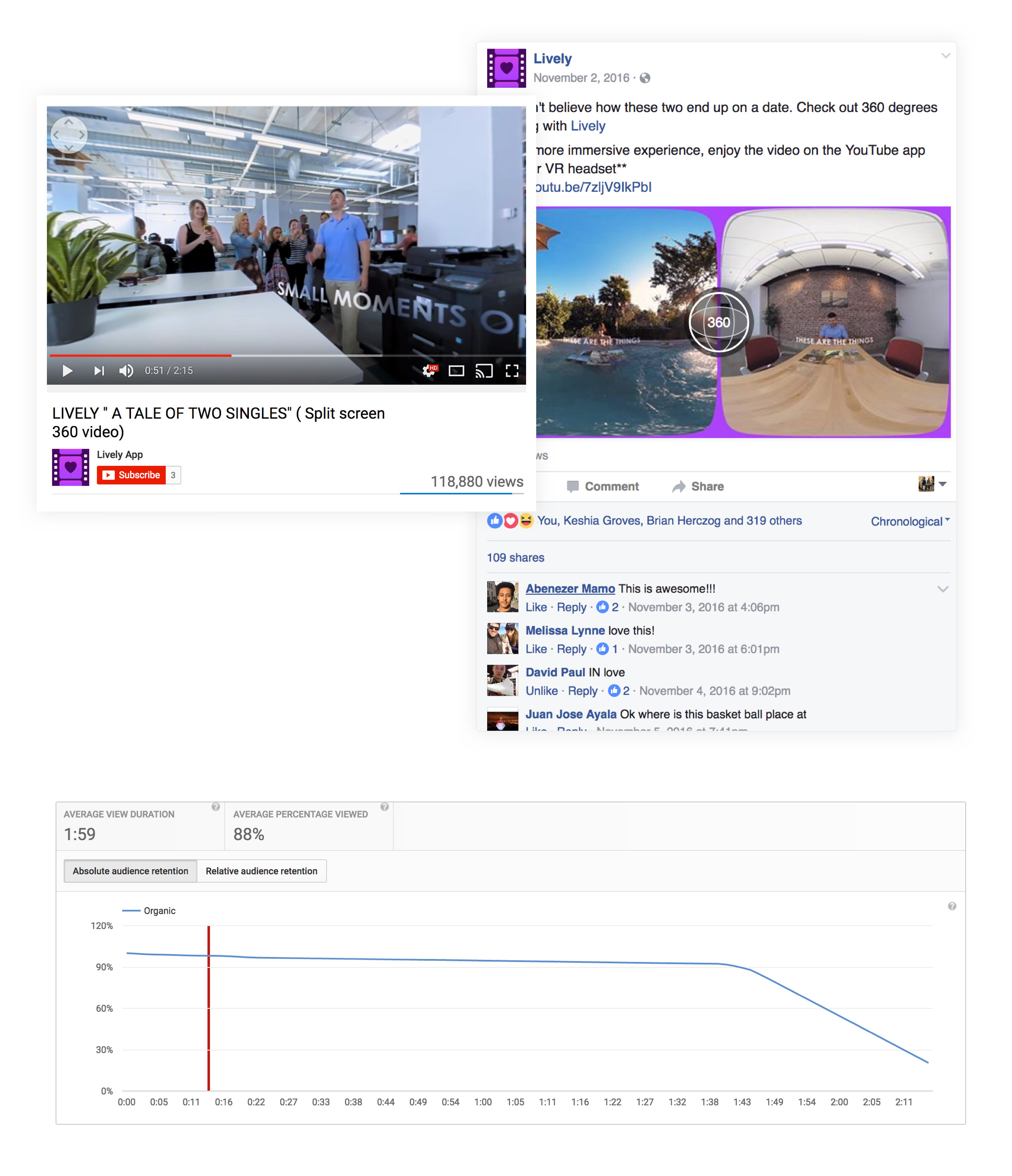View likes on Abenezer Mamo's comment
This screenshot has height=1176, width=1012.
[x=607, y=607]
